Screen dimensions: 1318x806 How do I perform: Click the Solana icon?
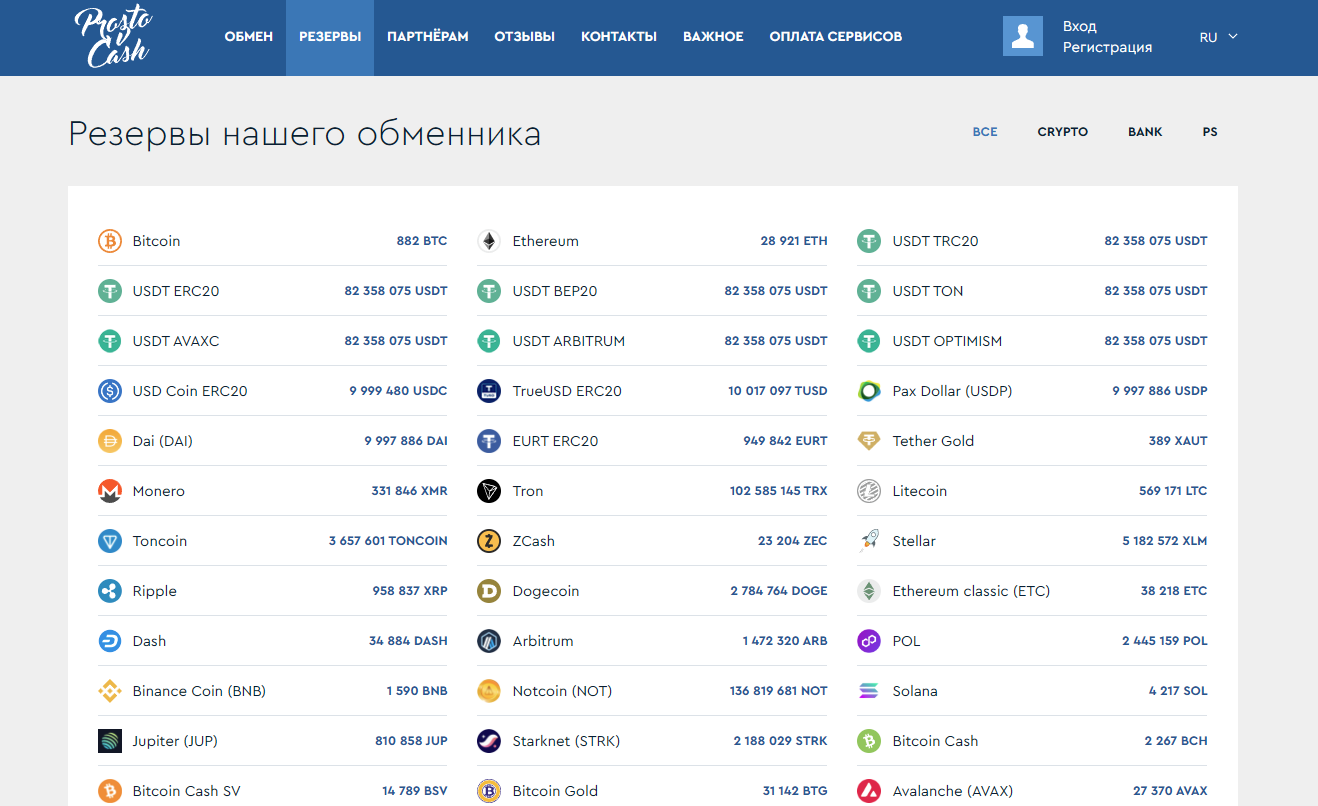pos(869,691)
